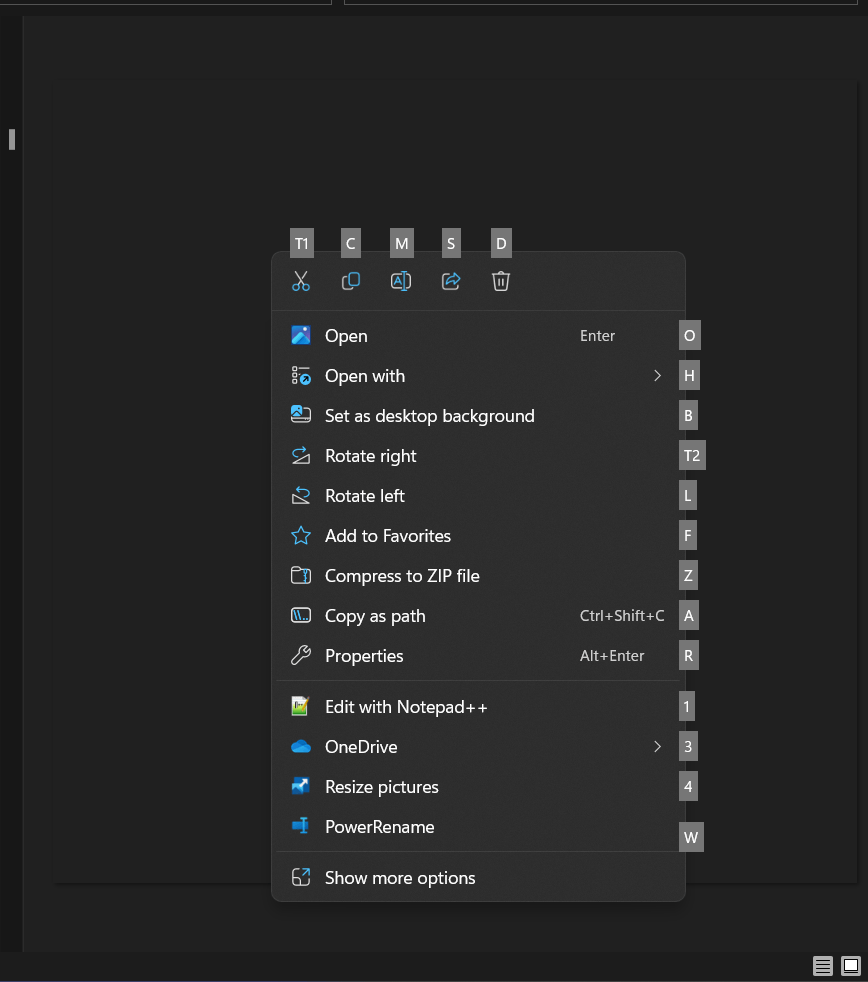Switch to large thumbnails view in status bar
868x982 pixels.
(850, 966)
